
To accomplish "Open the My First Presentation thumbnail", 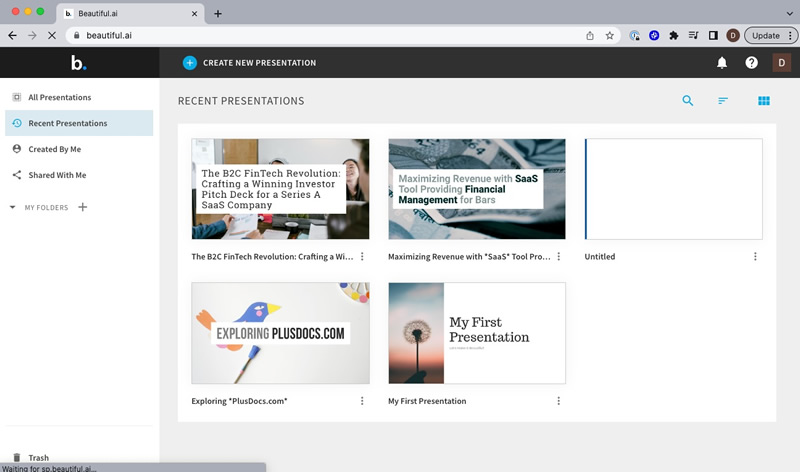I will point(477,333).
